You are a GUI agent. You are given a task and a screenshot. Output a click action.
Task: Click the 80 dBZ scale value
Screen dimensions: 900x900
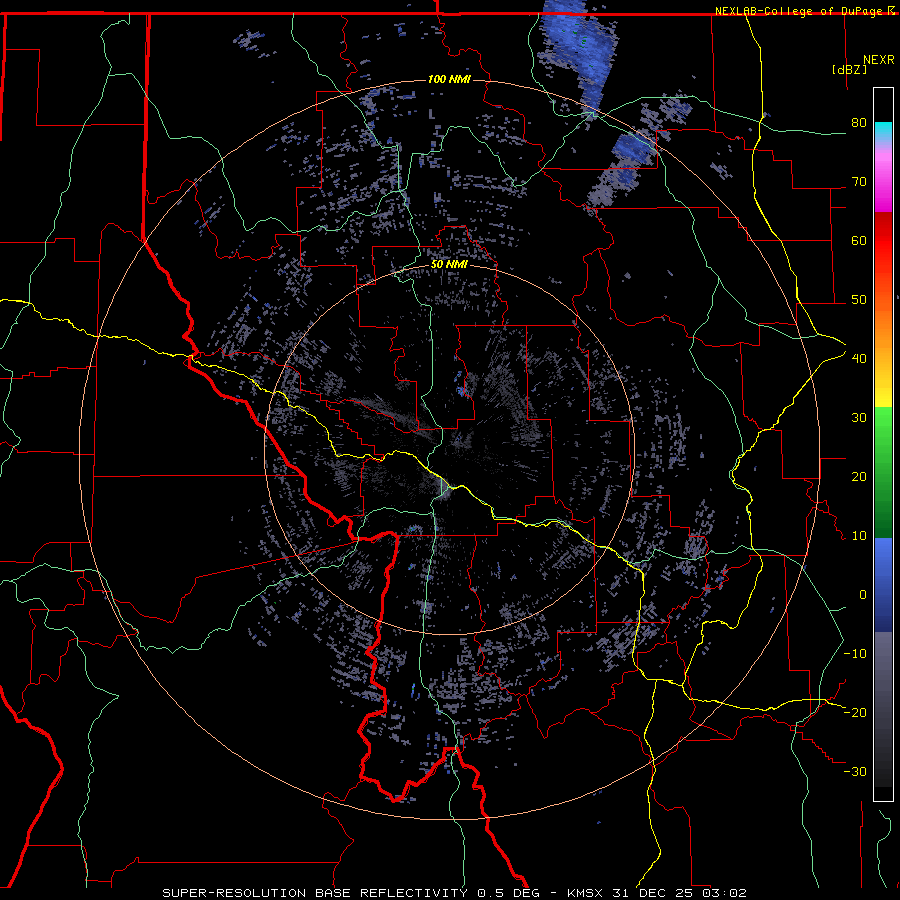[859, 123]
